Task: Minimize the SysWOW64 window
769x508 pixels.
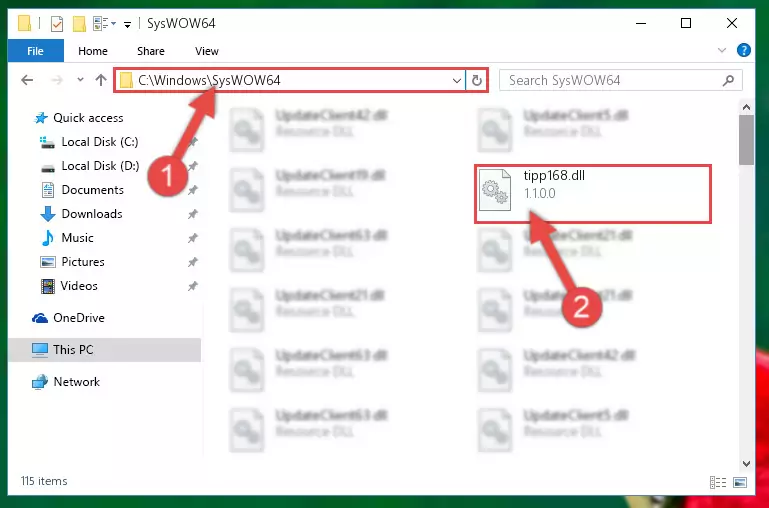Action: (641, 23)
